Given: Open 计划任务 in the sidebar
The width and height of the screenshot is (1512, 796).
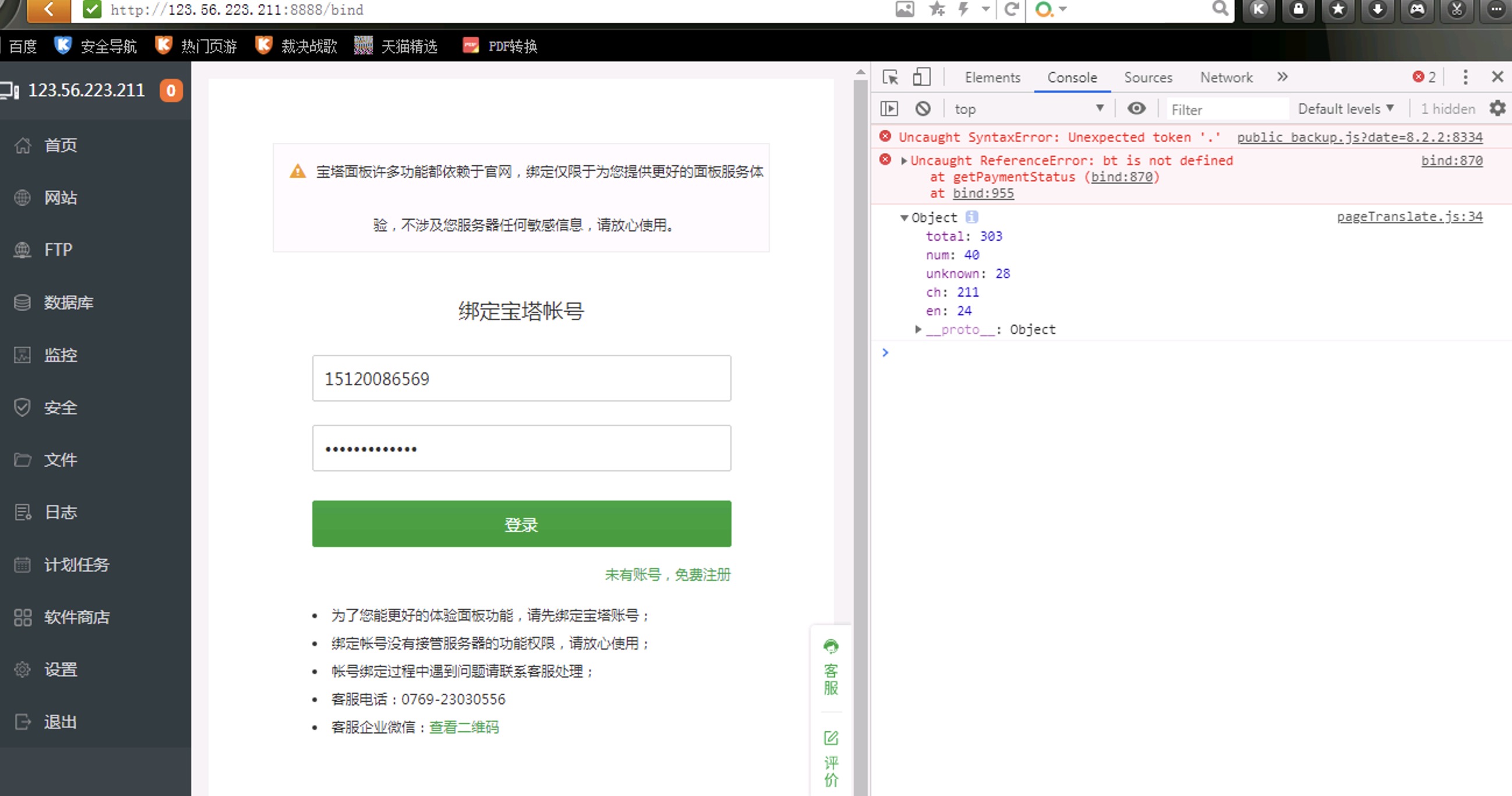Looking at the screenshot, I should 95,565.
